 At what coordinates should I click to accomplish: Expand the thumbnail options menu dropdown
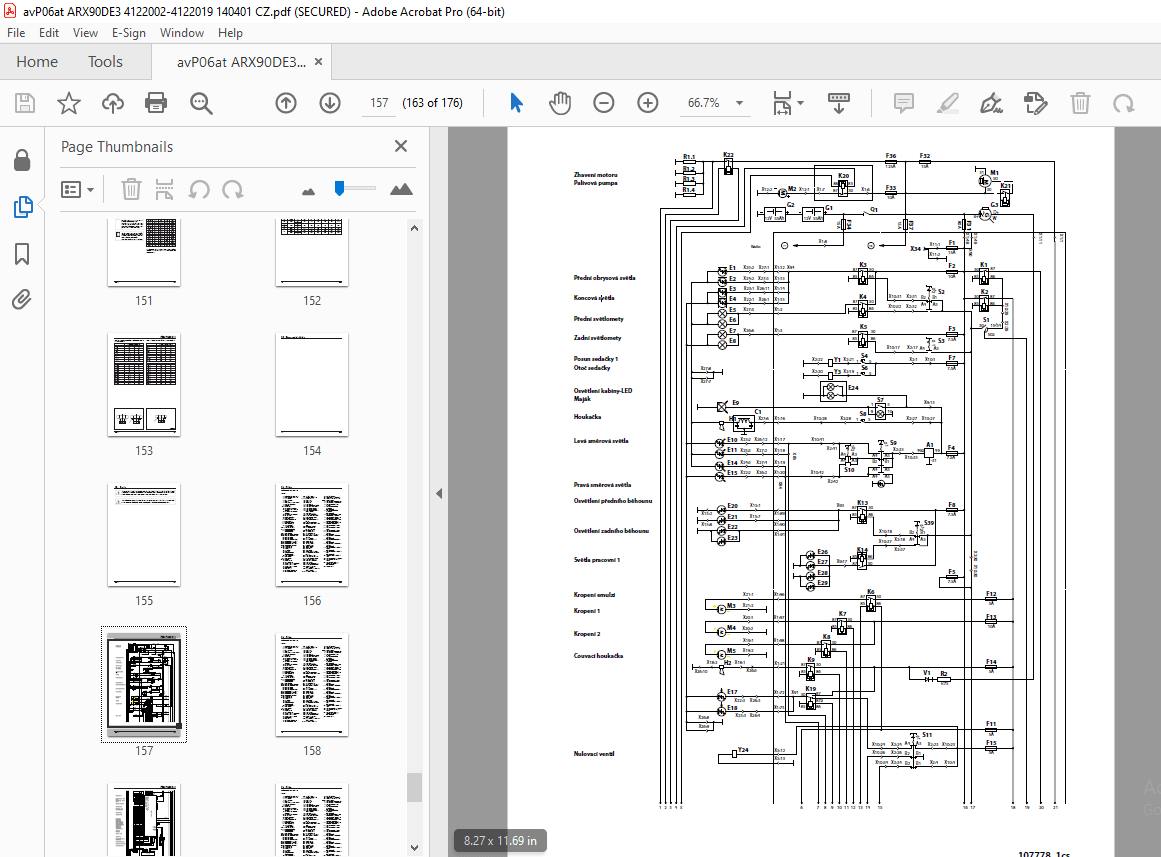pos(78,190)
